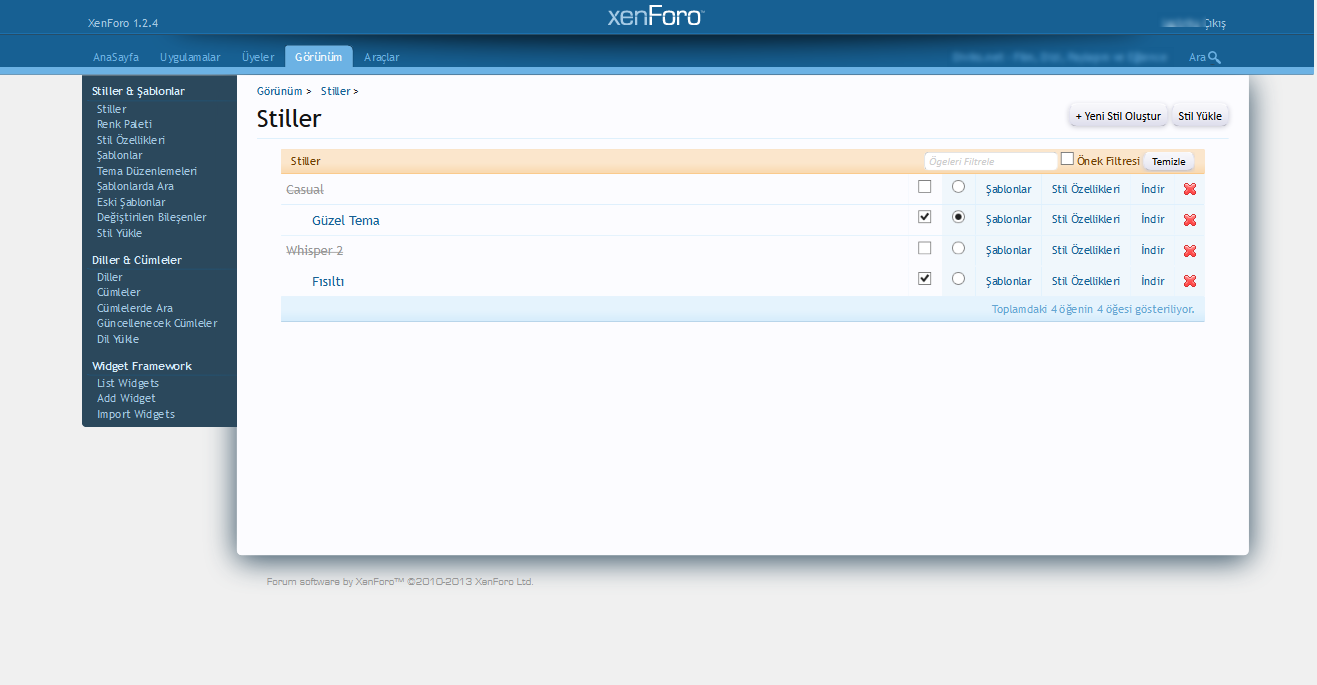The width and height of the screenshot is (1317, 685).
Task: Focus the Ögeleri Filtrele input field
Action: pos(989,161)
